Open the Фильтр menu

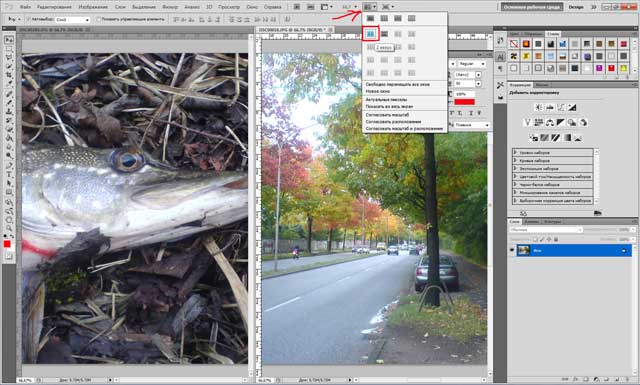coord(170,7)
